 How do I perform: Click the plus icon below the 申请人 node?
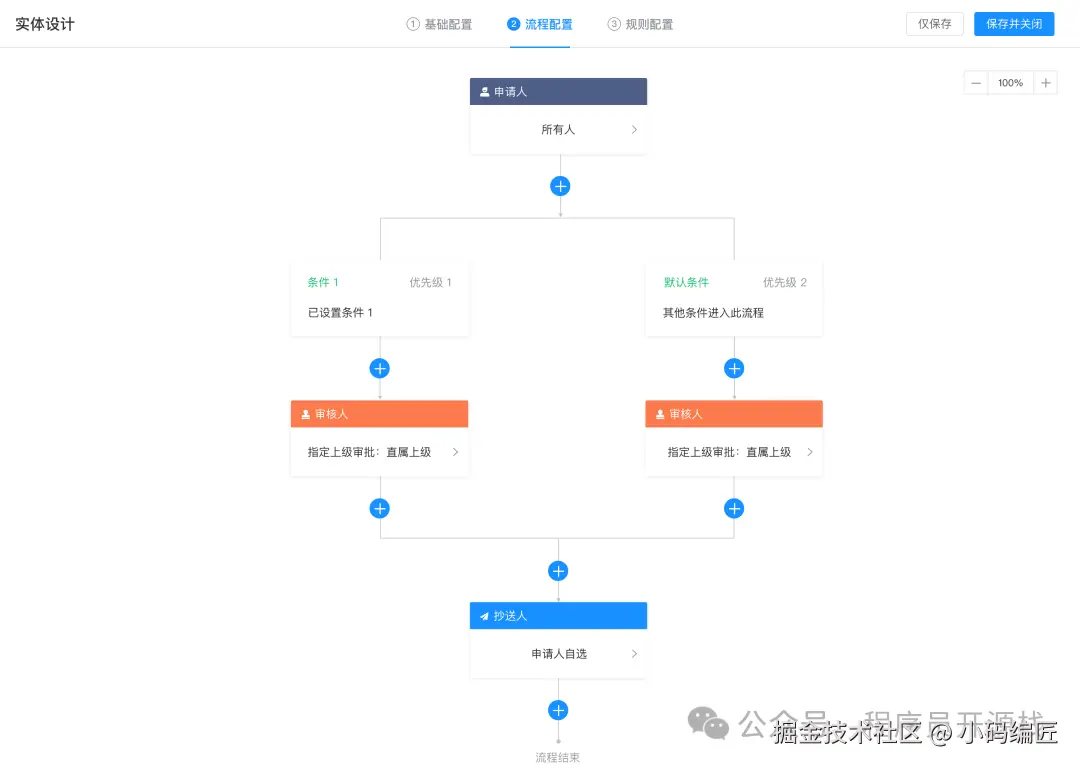pyautogui.click(x=559, y=186)
